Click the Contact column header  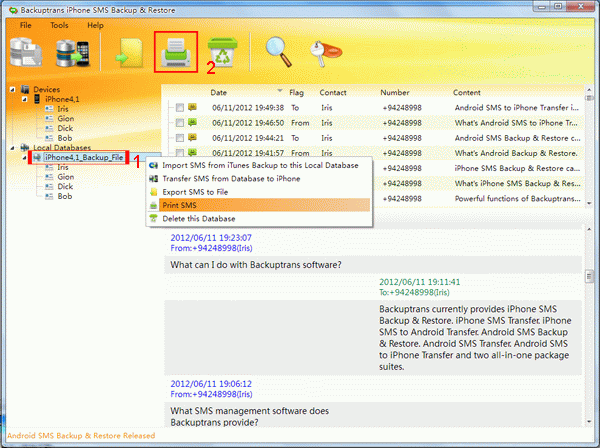click(x=333, y=92)
